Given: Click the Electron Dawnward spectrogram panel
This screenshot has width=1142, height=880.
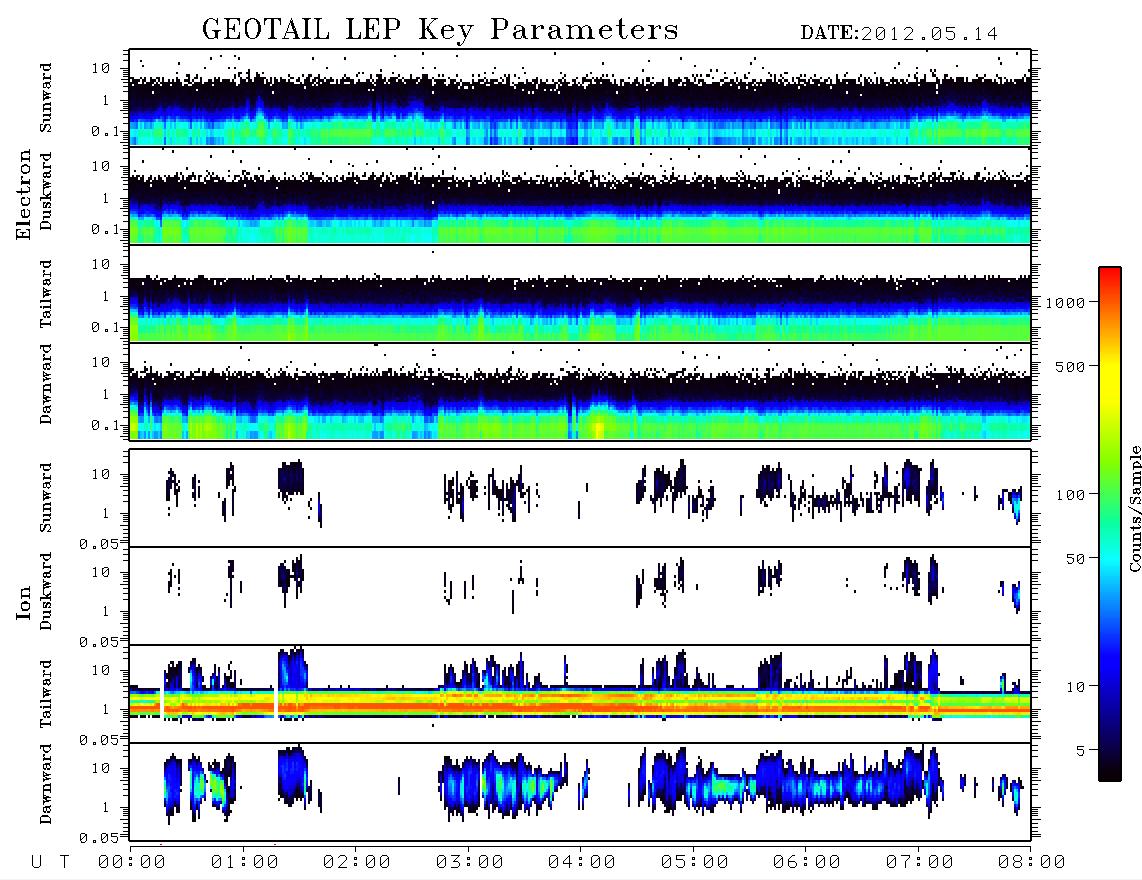Looking at the screenshot, I should [580, 391].
